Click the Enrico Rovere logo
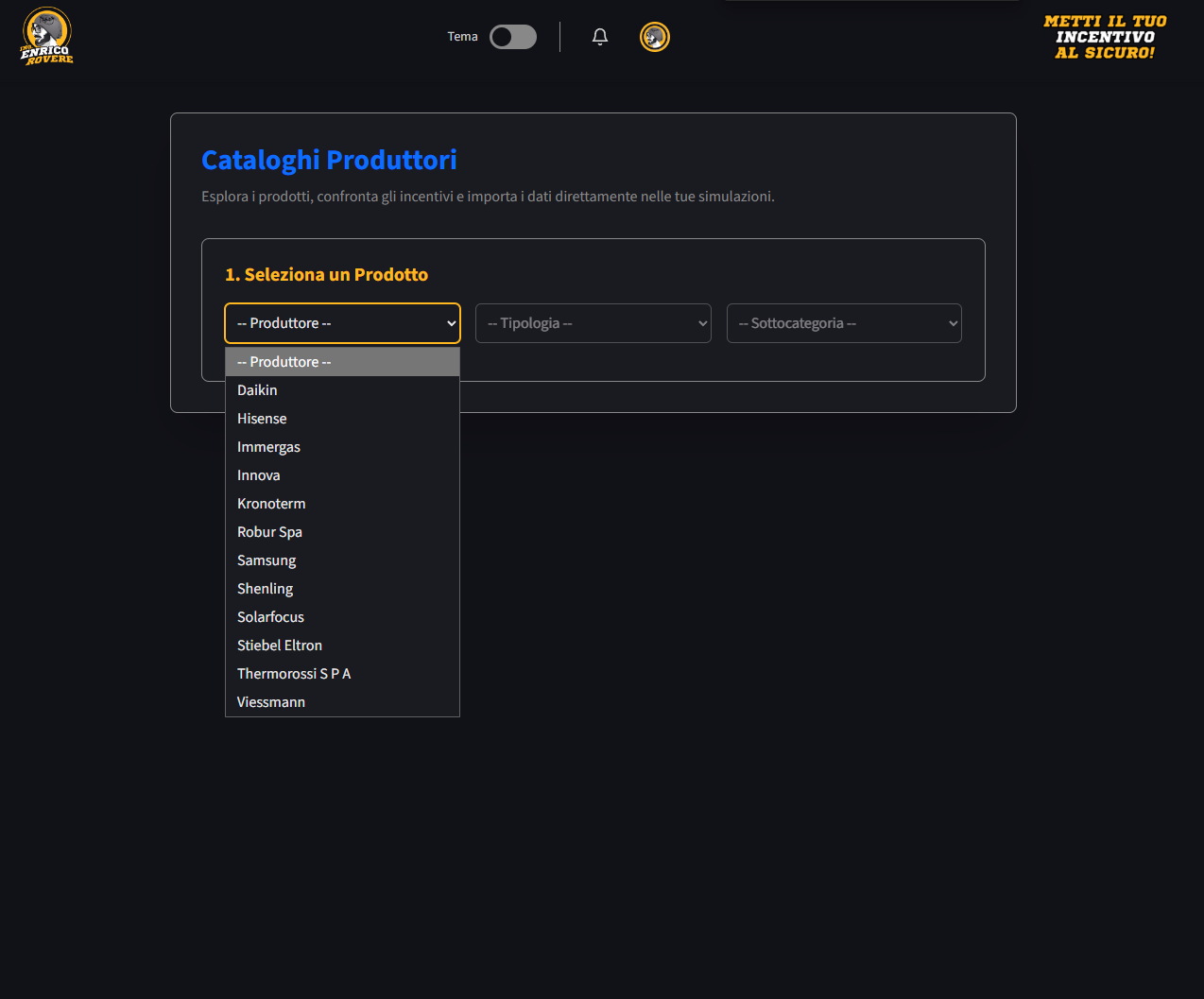The height and width of the screenshot is (999, 1204). point(46,37)
